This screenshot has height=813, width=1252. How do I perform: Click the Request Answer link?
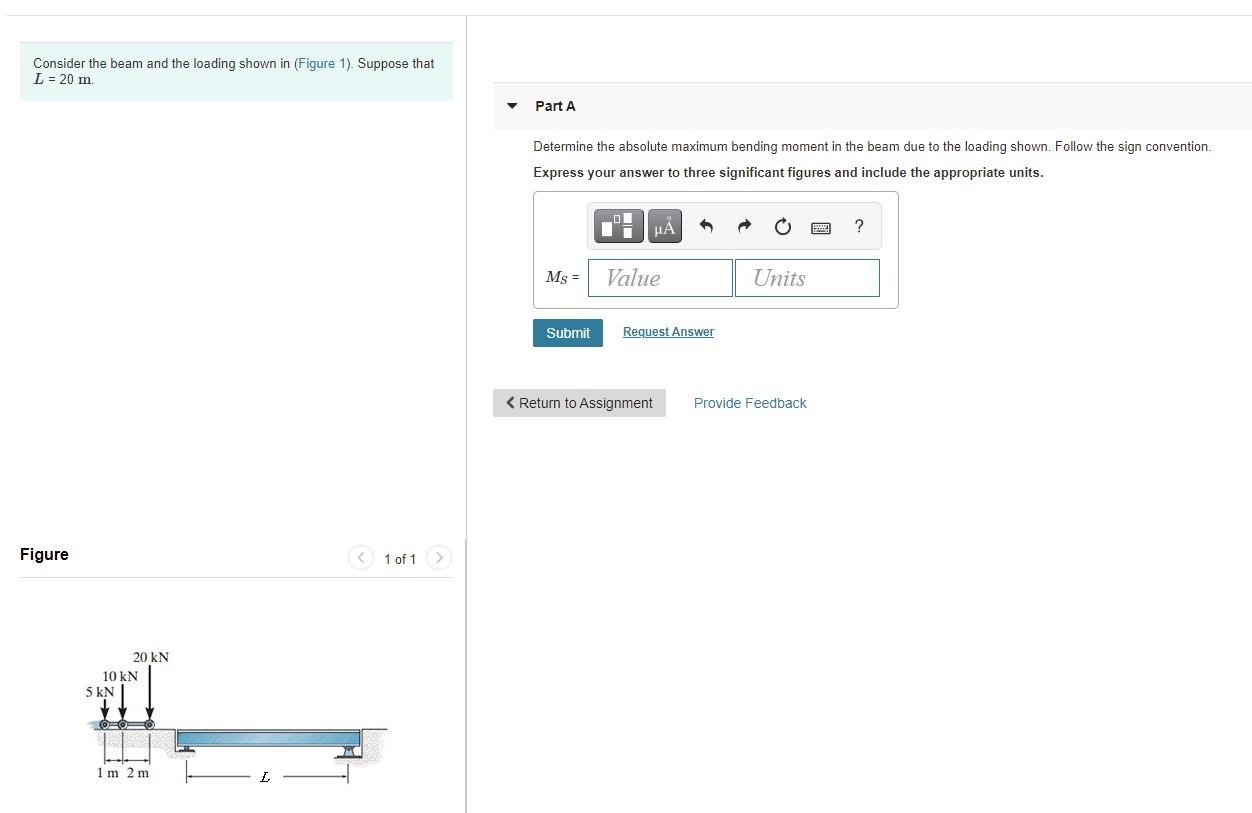point(668,332)
